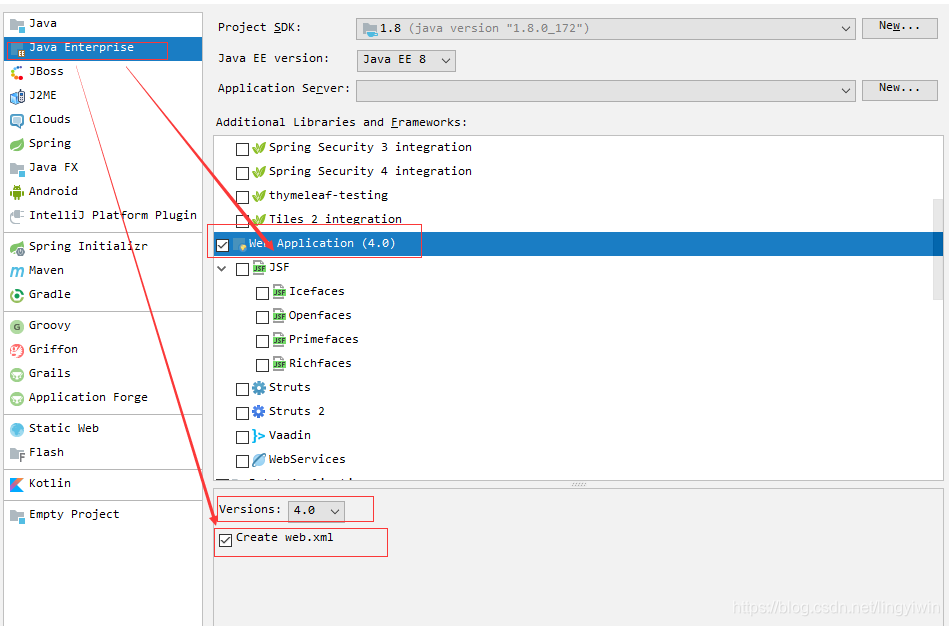Select Static Web label

(x=64, y=429)
